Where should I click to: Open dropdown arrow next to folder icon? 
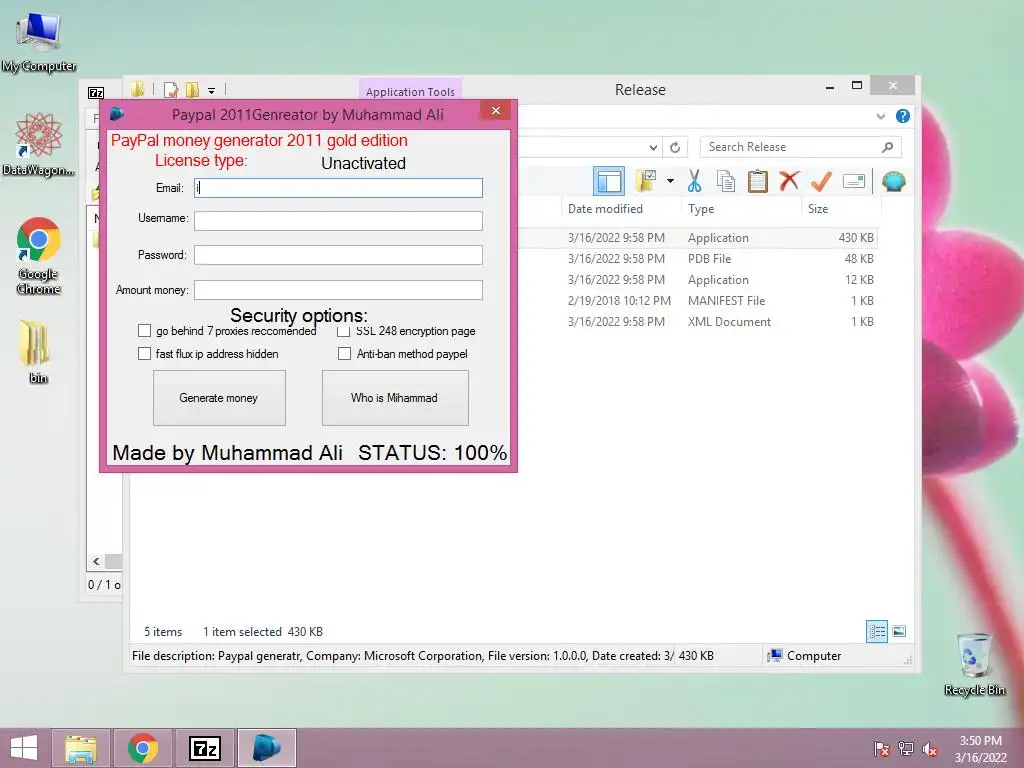[670, 181]
